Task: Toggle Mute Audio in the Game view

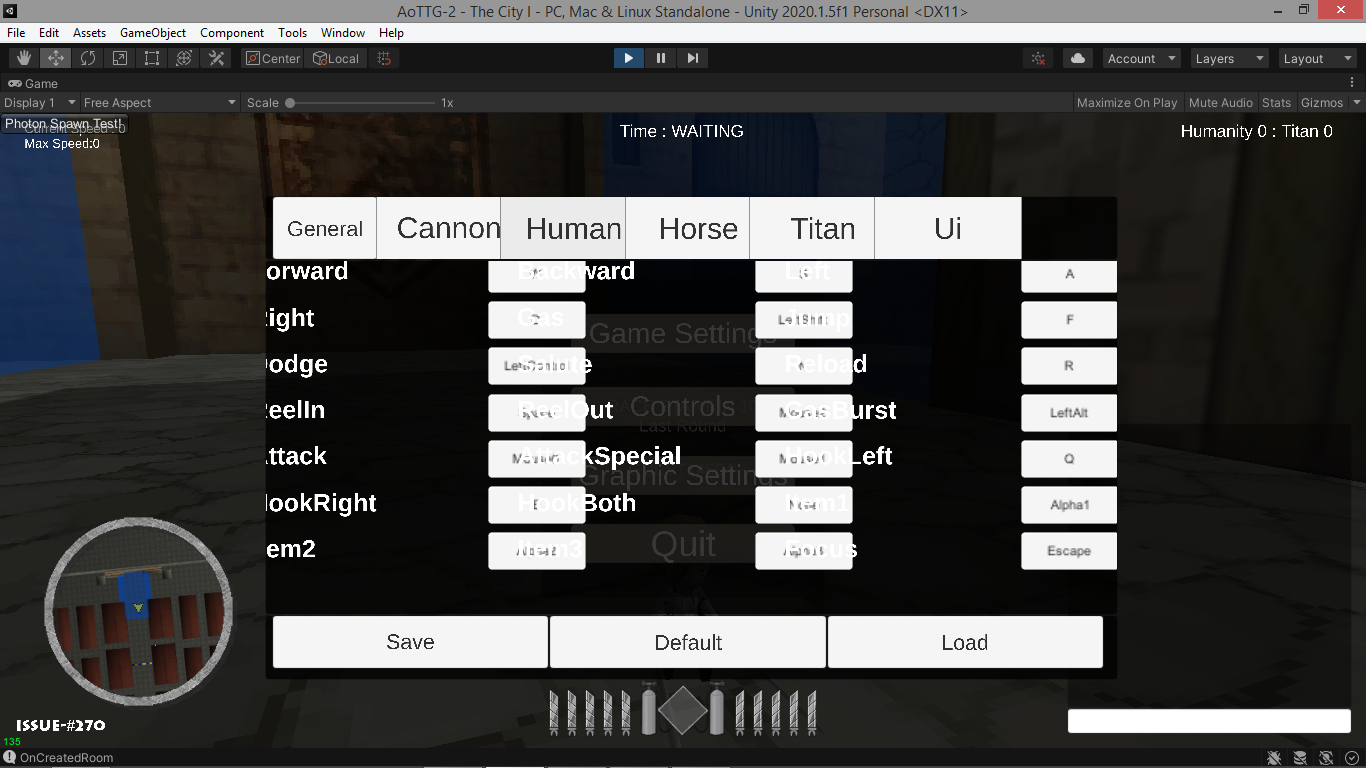Action: click(x=1220, y=102)
